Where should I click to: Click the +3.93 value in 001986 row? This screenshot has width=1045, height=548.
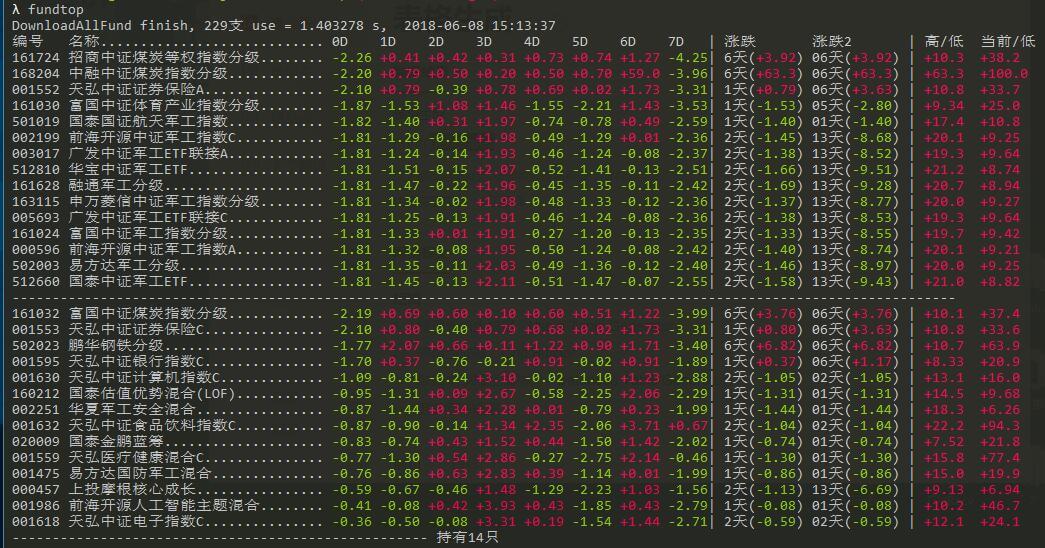point(496,506)
